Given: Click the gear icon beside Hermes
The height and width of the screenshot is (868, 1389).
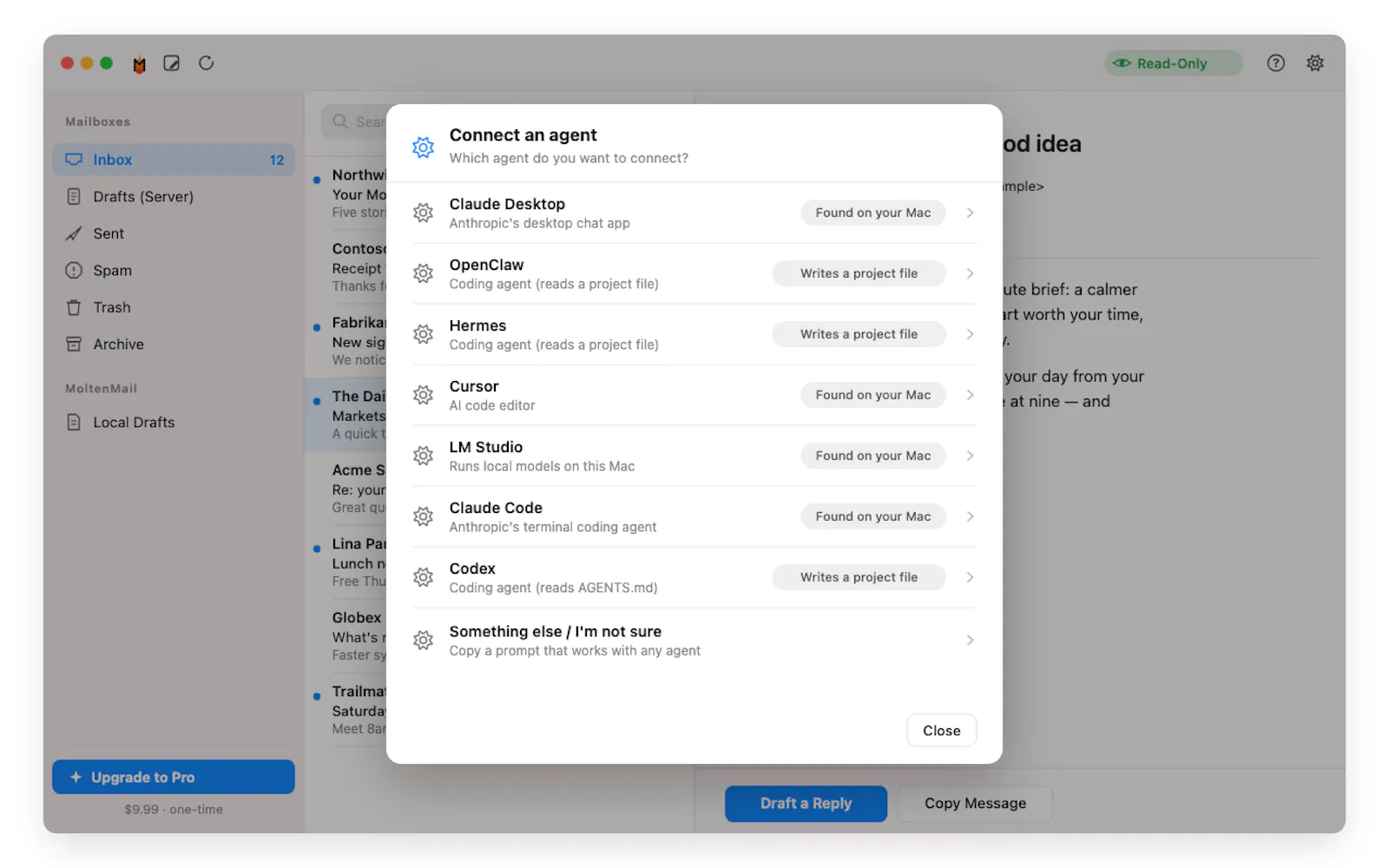Looking at the screenshot, I should click(423, 334).
